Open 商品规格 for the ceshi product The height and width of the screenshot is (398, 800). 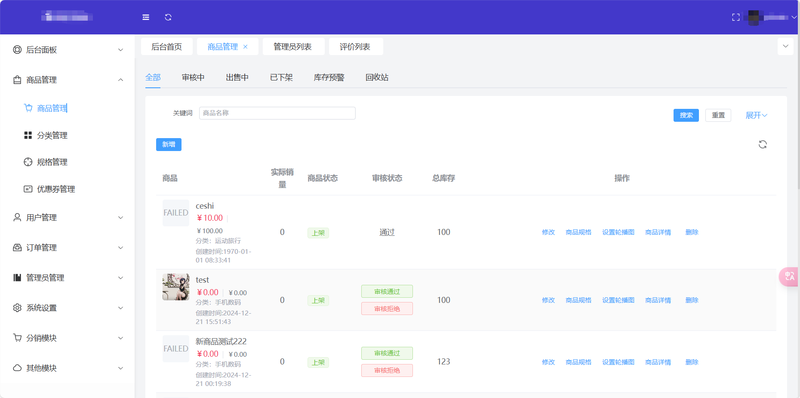tap(579, 232)
